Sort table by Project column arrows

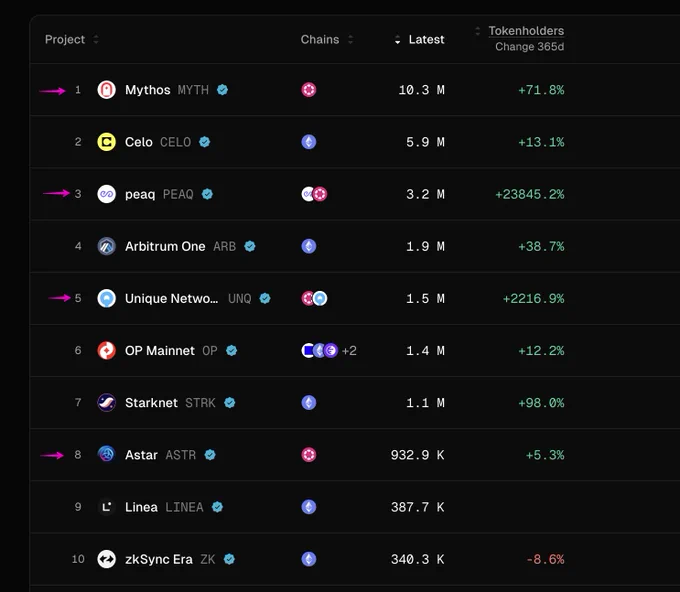(x=96, y=39)
